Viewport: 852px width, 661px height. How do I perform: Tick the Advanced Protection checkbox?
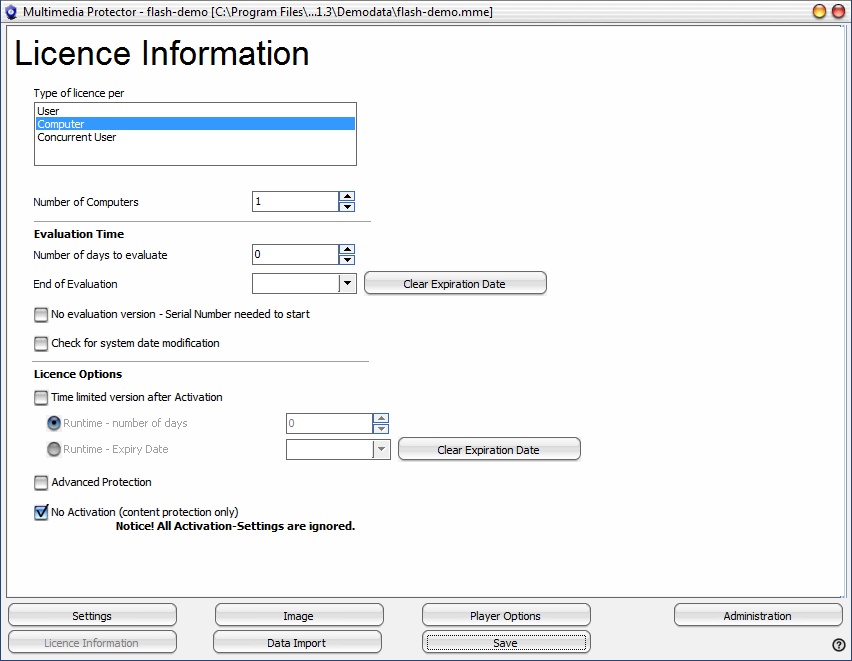coord(41,482)
